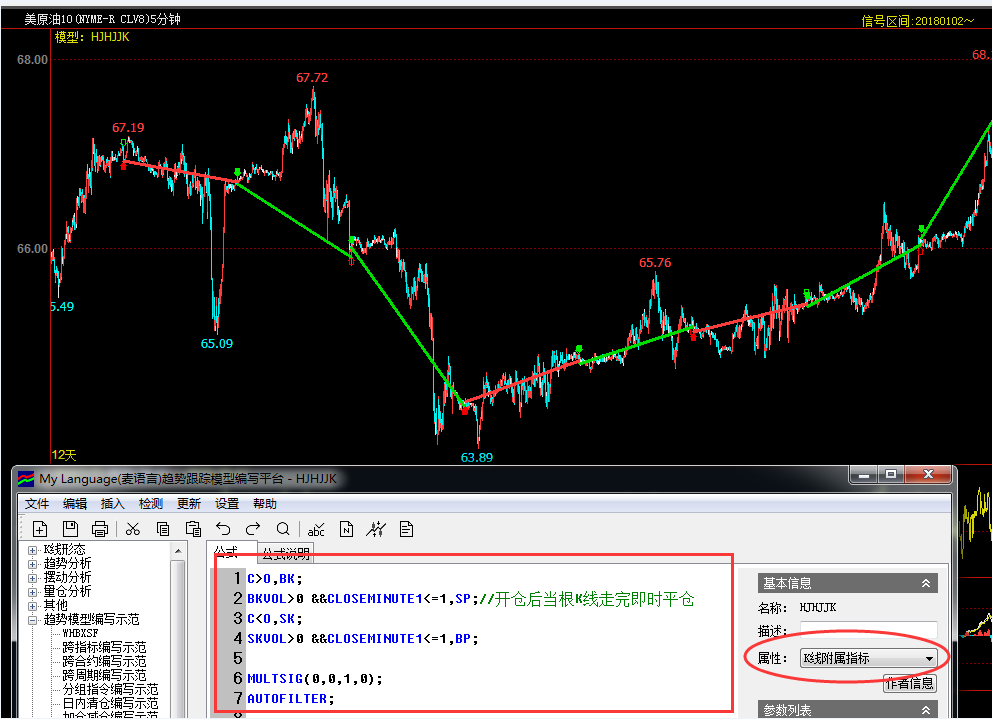The height and width of the screenshot is (719, 992).
Task: Click the 描述 input field
Action: coord(868,632)
